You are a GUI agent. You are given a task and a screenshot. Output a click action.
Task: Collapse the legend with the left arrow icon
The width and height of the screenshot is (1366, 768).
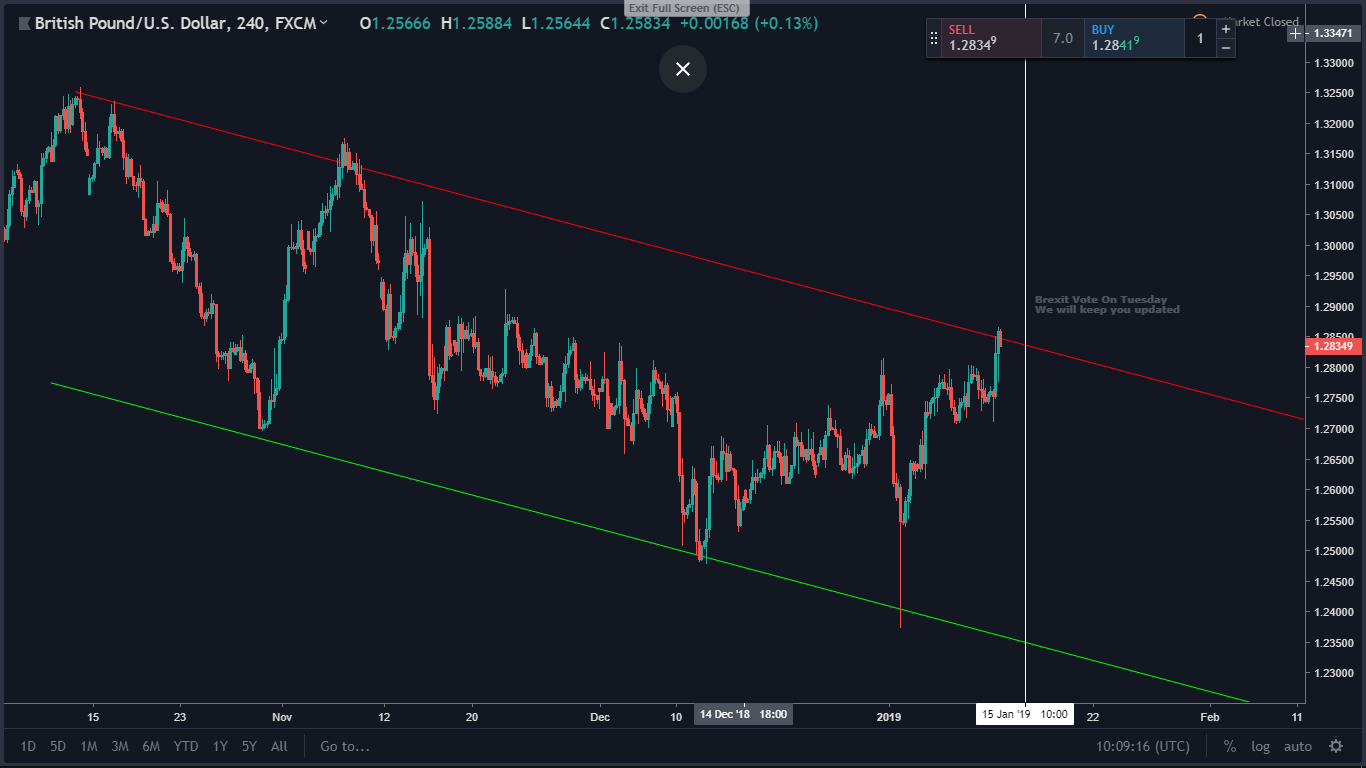pyautogui.click(x=24, y=22)
